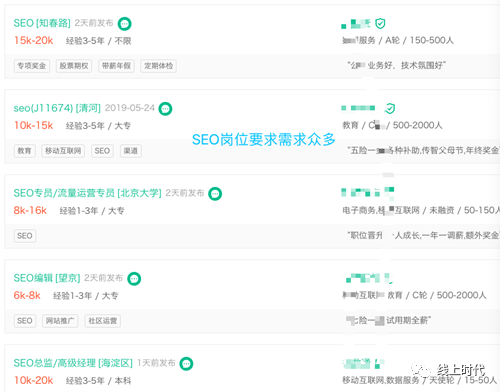The image size is (500, 392).
Task: Open the SEO [知春路] job title
Action: [x=42, y=23]
